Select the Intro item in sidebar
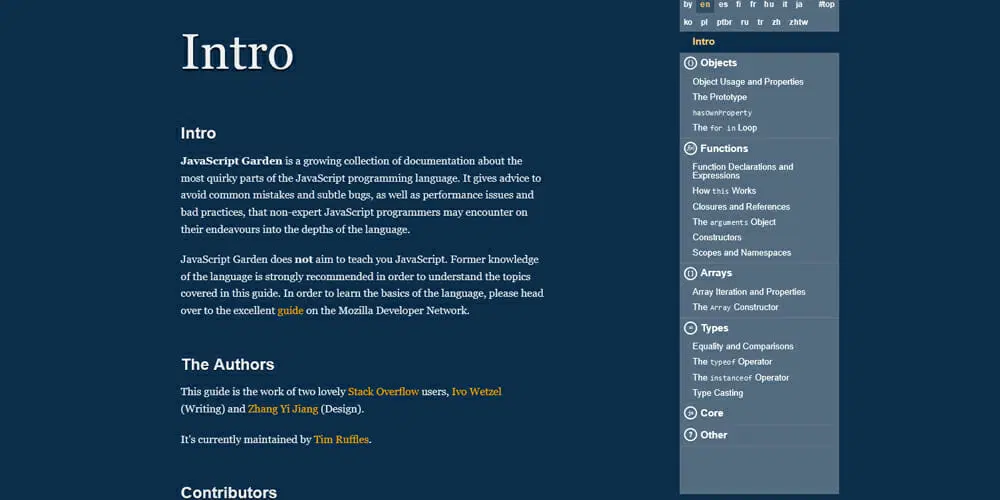 703,41
